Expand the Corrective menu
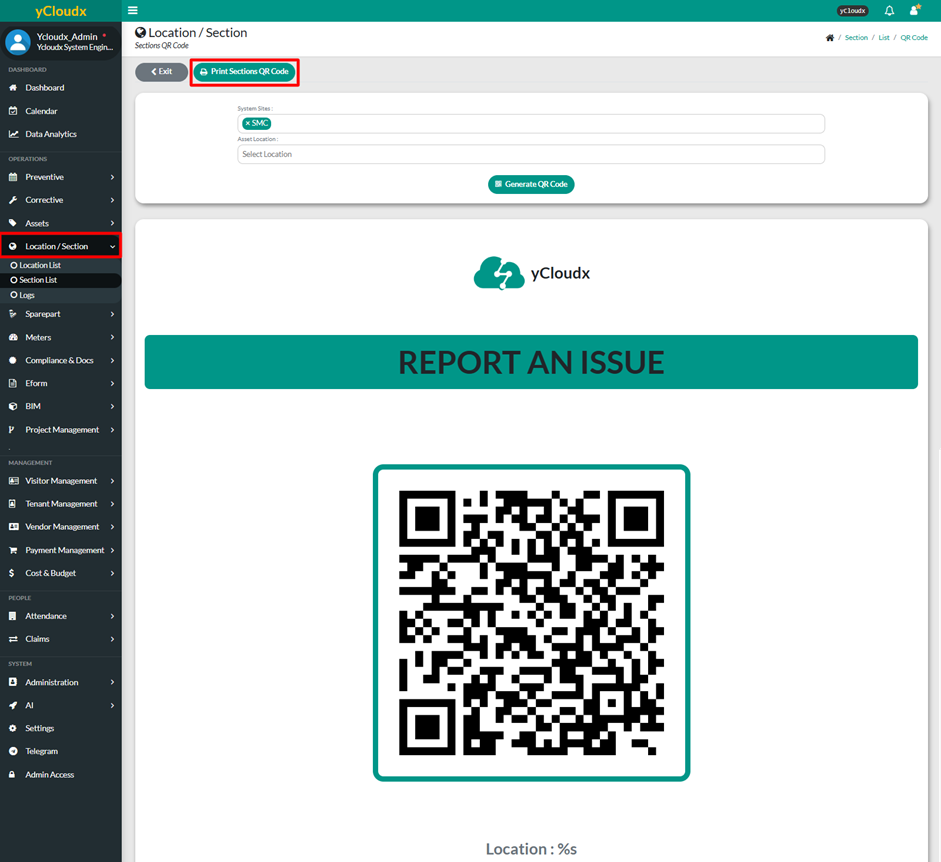 61,200
